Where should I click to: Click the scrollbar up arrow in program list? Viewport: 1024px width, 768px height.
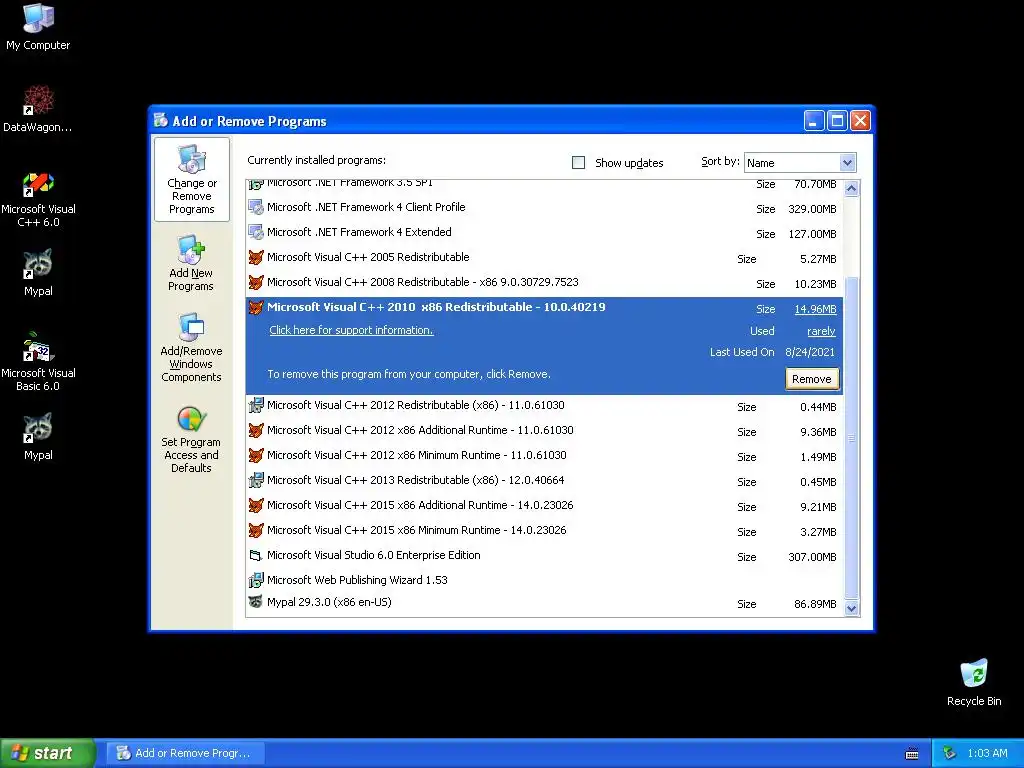851,189
